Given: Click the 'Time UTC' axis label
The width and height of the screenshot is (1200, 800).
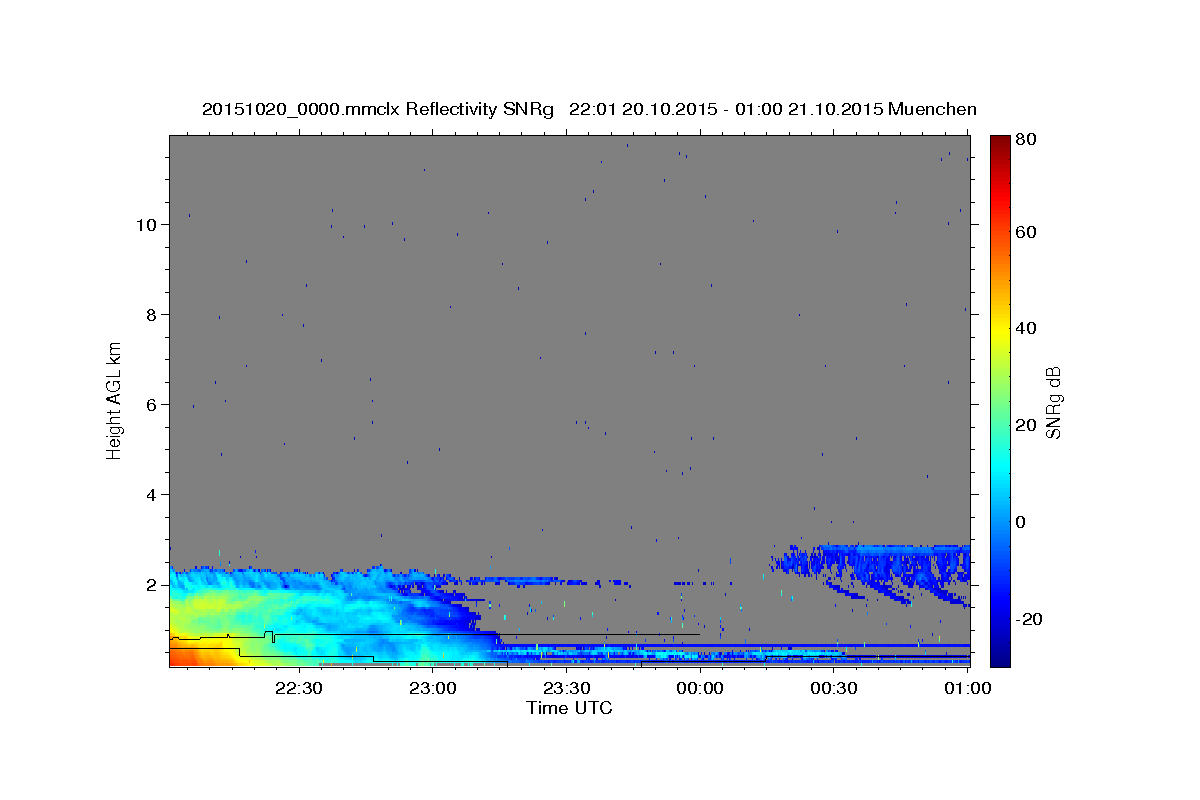Looking at the screenshot, I should click(569, 708).
